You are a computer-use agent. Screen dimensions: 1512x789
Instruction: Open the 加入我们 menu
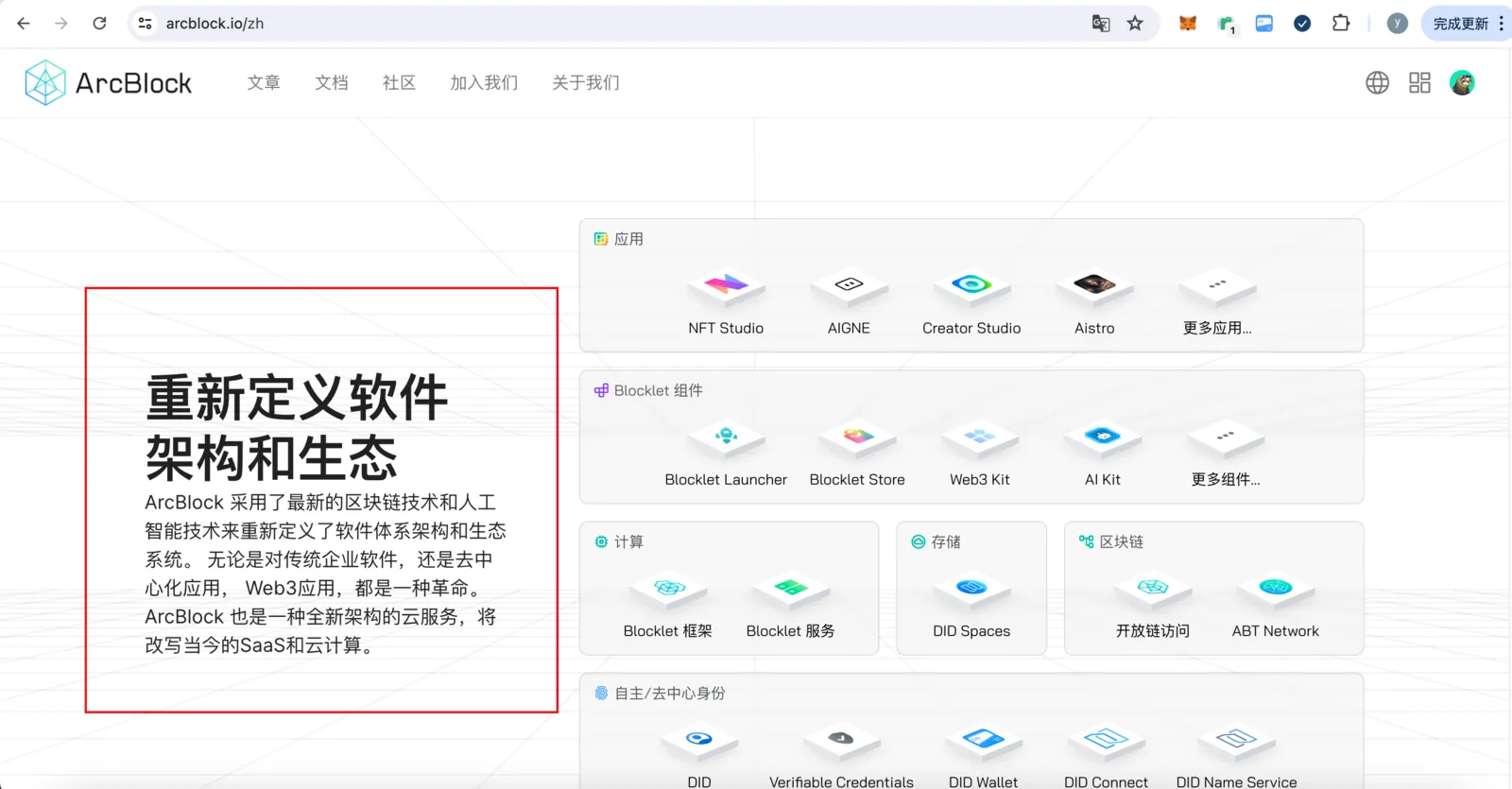click(484, 83)
